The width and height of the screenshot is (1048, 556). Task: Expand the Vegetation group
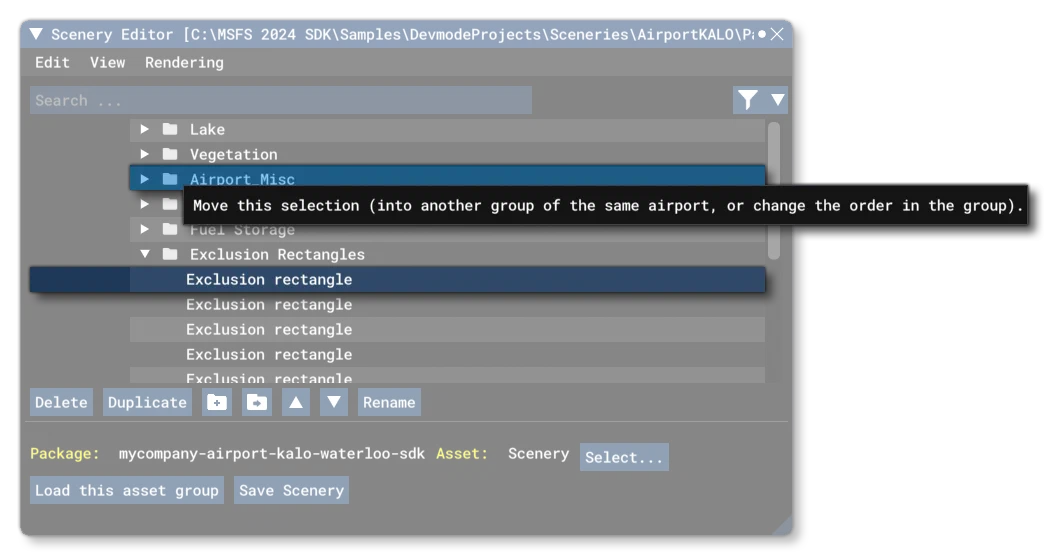coord(144,154)
